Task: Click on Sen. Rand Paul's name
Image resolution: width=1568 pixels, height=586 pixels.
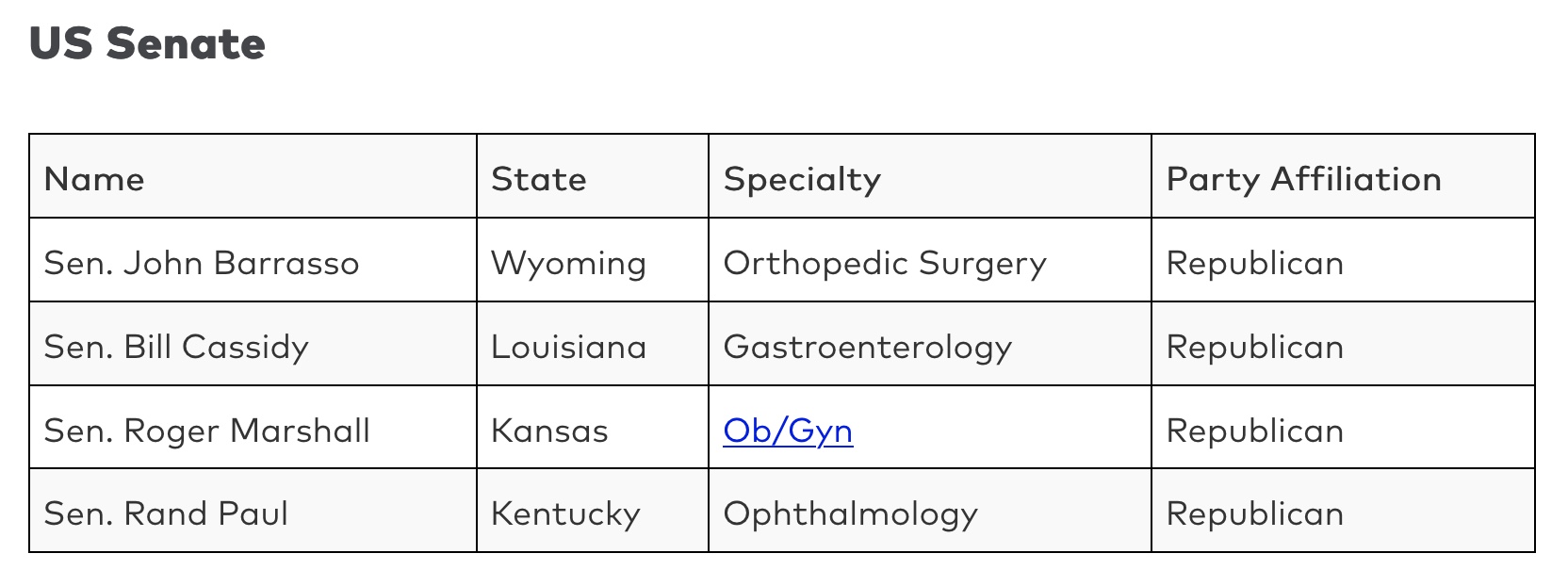Action: (166, 513)
